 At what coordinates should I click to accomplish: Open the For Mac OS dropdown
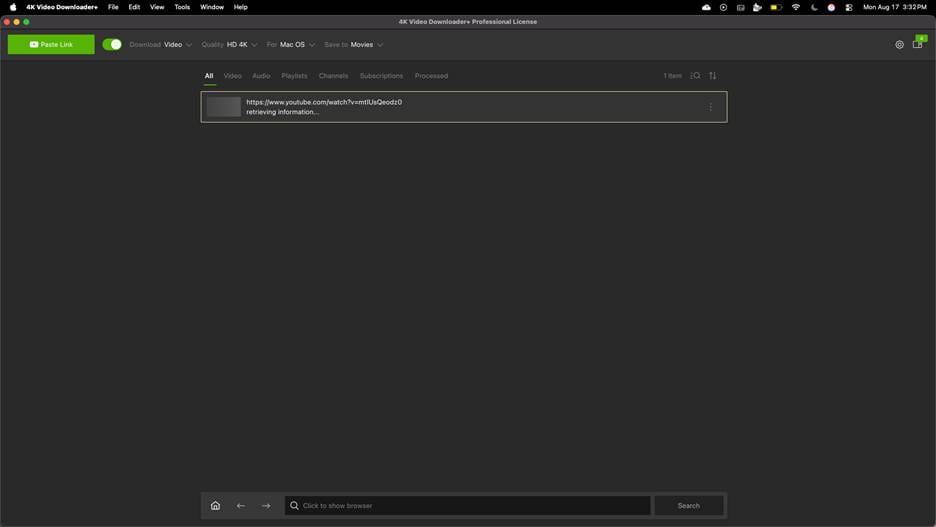coord(291,45)
